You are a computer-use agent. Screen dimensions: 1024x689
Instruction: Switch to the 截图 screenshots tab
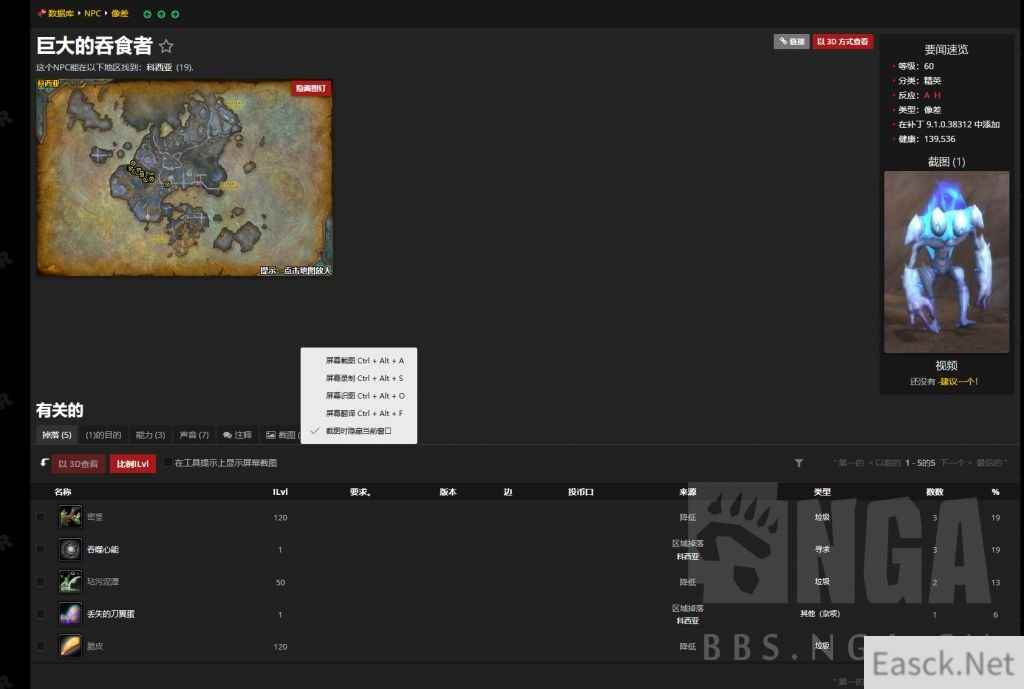click(281, 435)
